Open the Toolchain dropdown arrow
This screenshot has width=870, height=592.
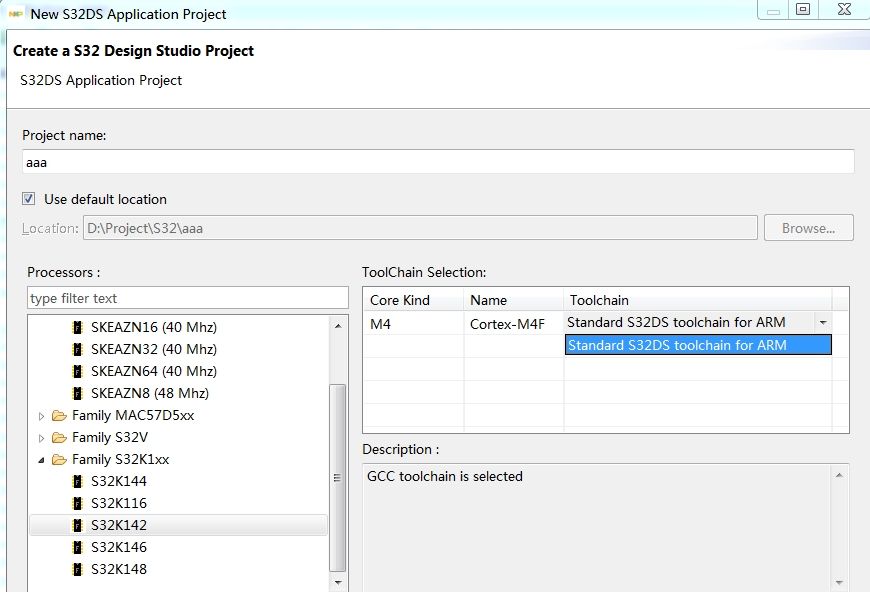822,323
